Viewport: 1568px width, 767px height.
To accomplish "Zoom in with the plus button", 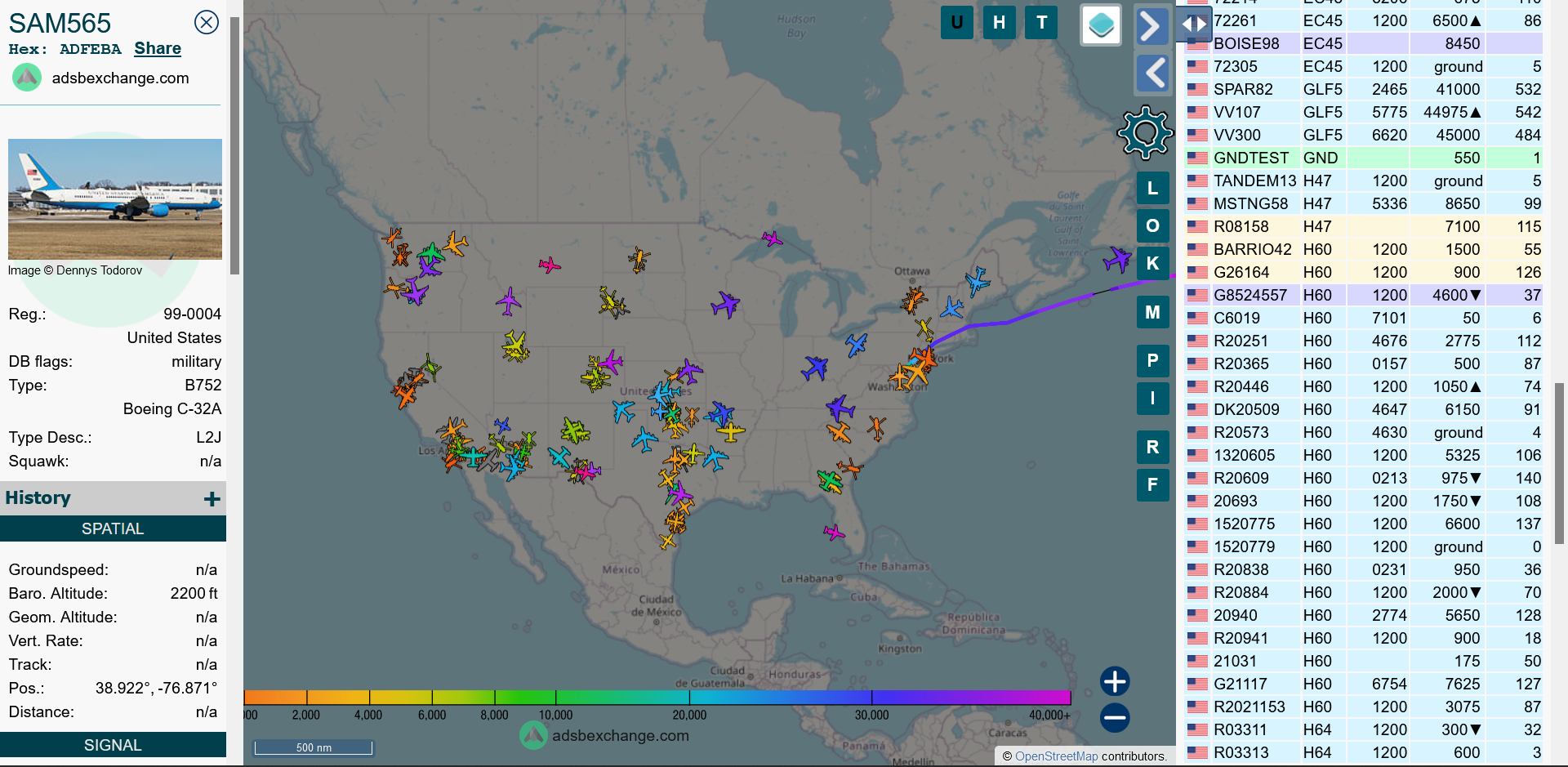I will (1115, 681).
